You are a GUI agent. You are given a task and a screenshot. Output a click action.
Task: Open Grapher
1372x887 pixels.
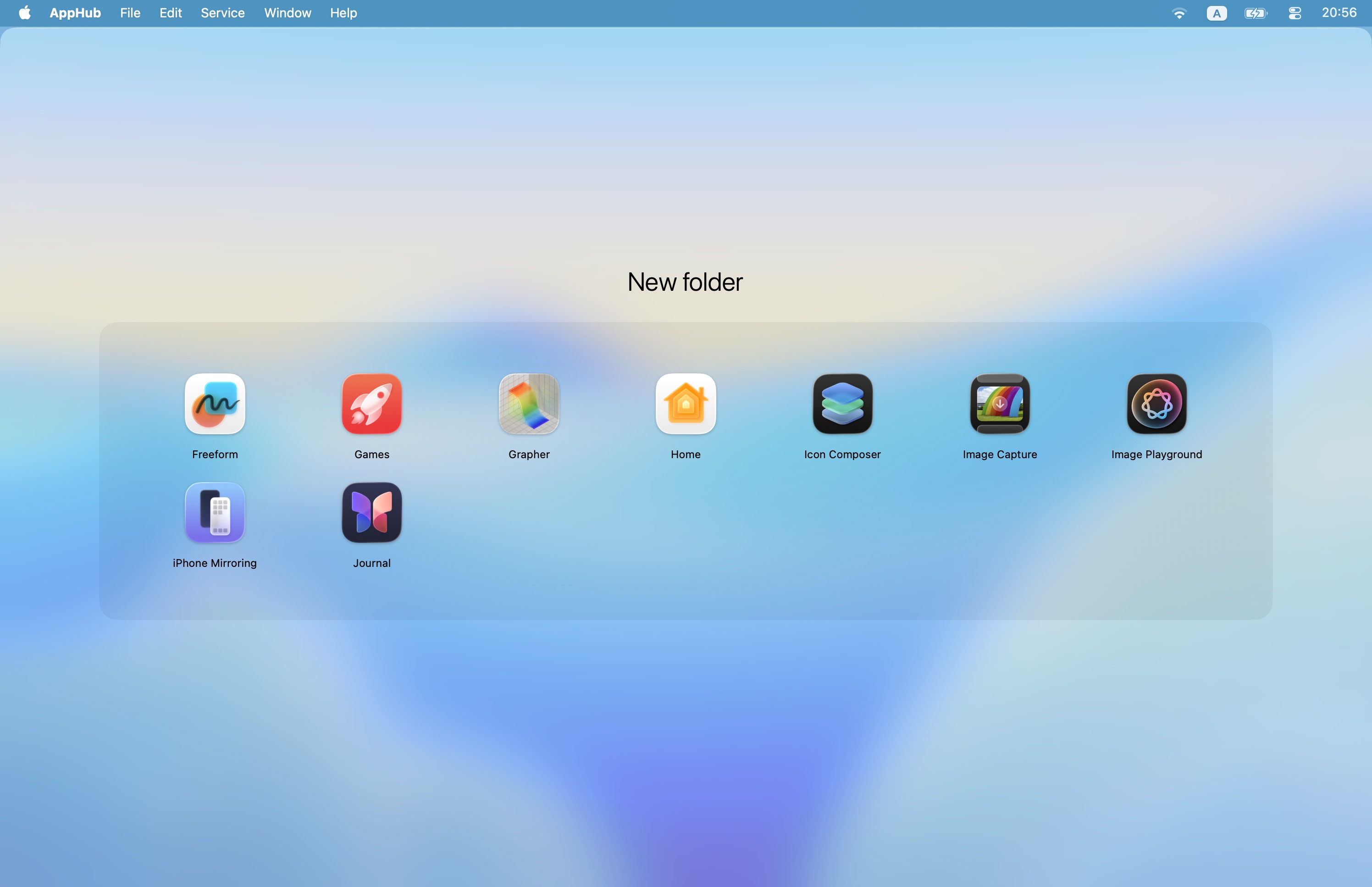pyautogui.click(x=529, y=403)
